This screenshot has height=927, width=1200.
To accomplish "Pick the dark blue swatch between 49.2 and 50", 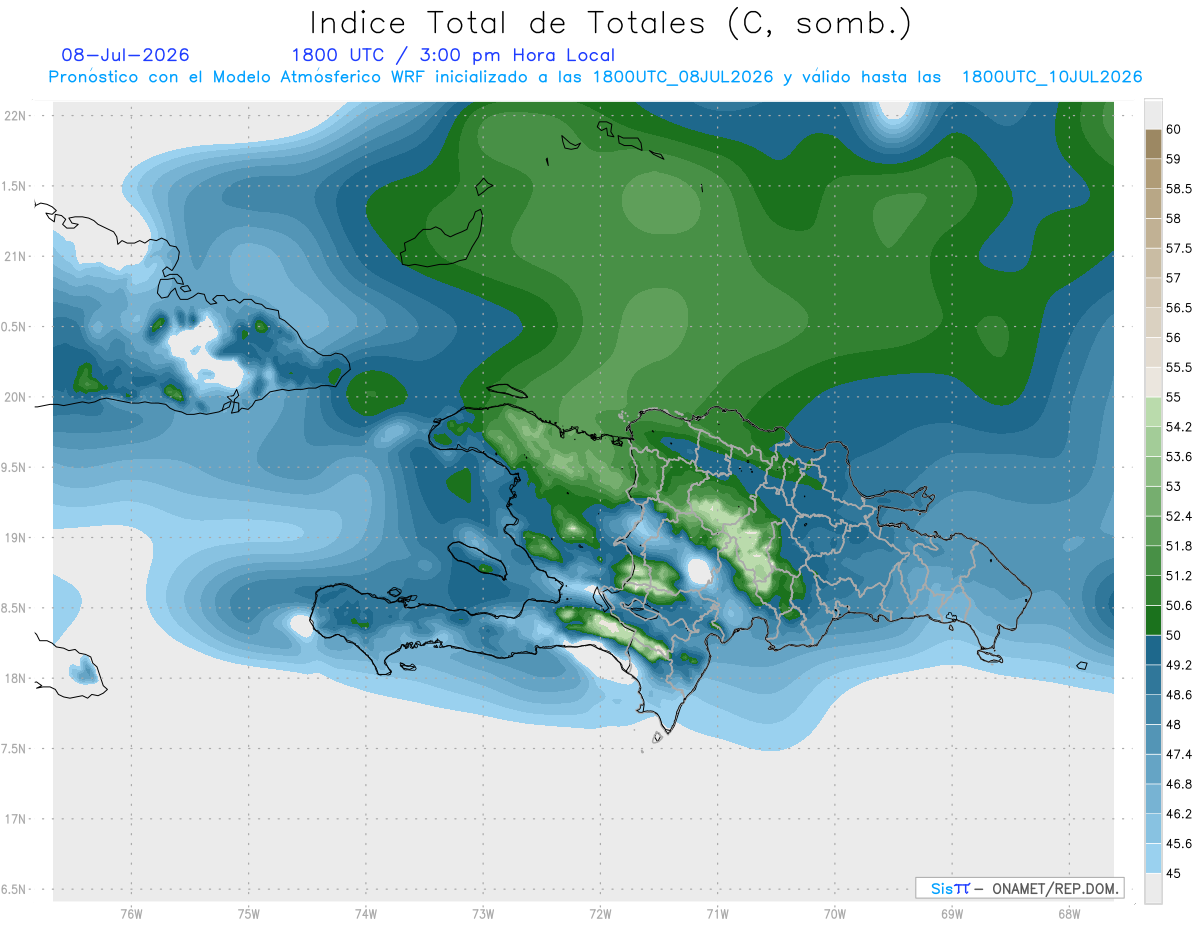I will tap(1153, 651).
